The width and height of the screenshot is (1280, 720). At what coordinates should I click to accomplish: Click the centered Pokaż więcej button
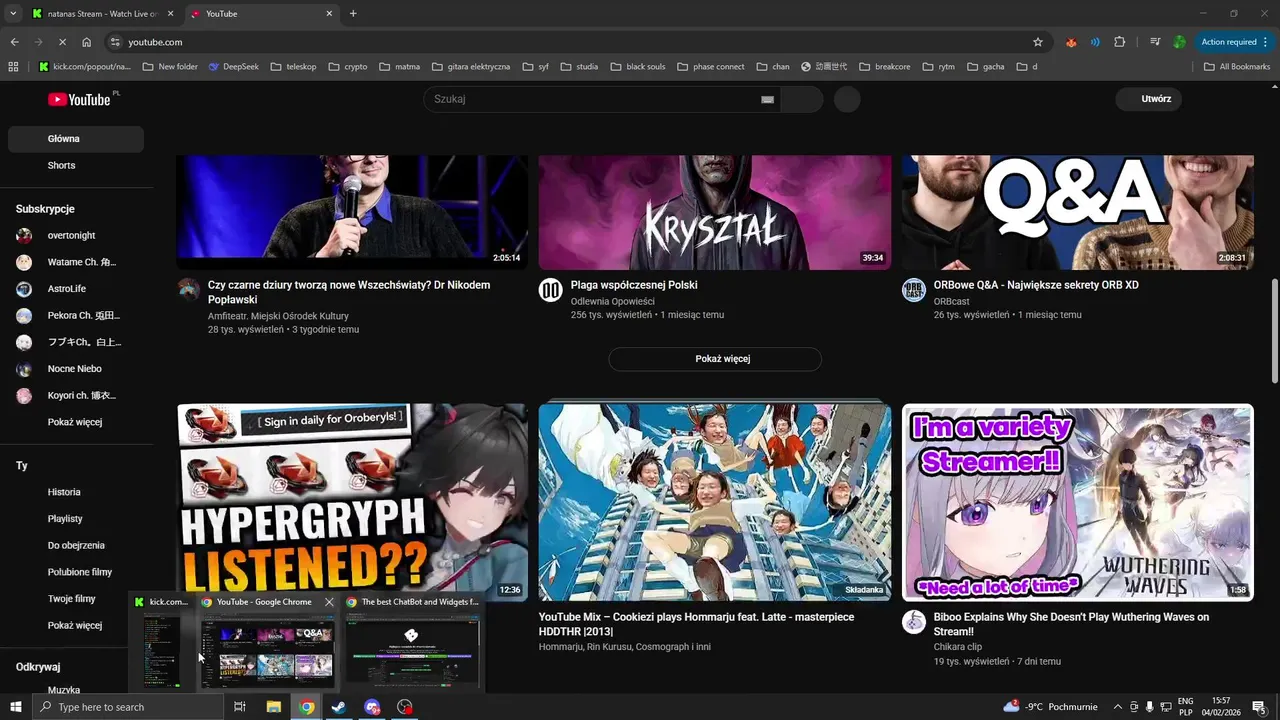pyautogui.click(x=715, y=359)
